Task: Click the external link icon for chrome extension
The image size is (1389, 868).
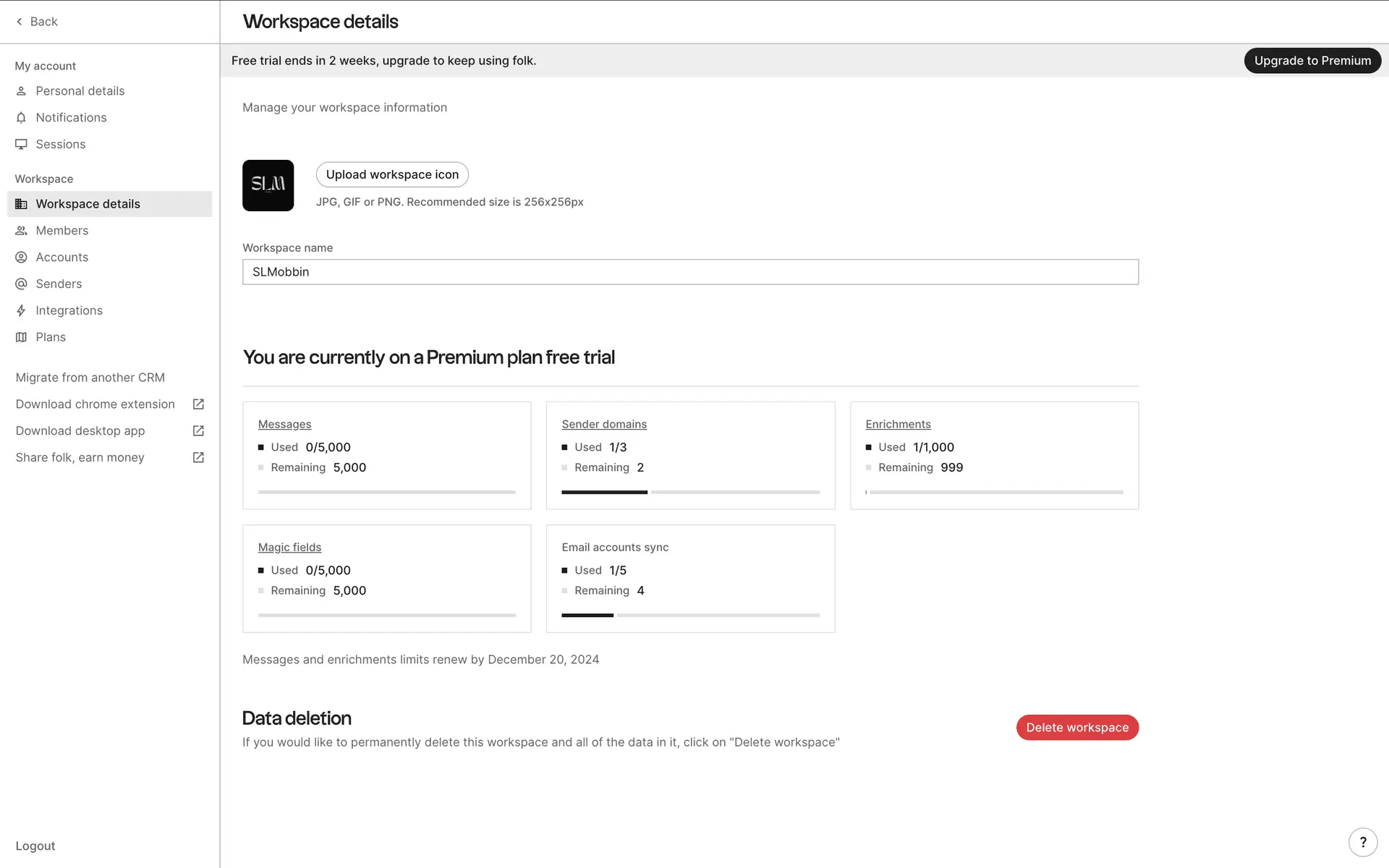Action: 198,404
